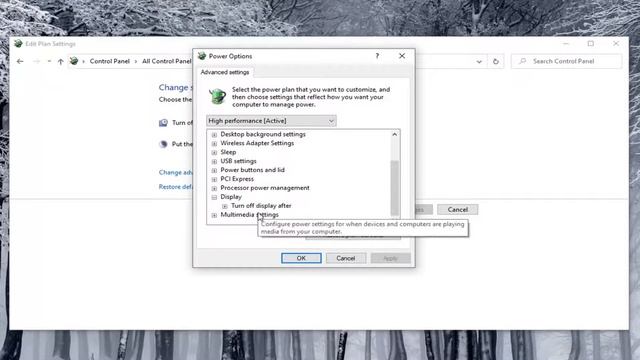Maximize the Edit Plan Settings window

(591, 44)
